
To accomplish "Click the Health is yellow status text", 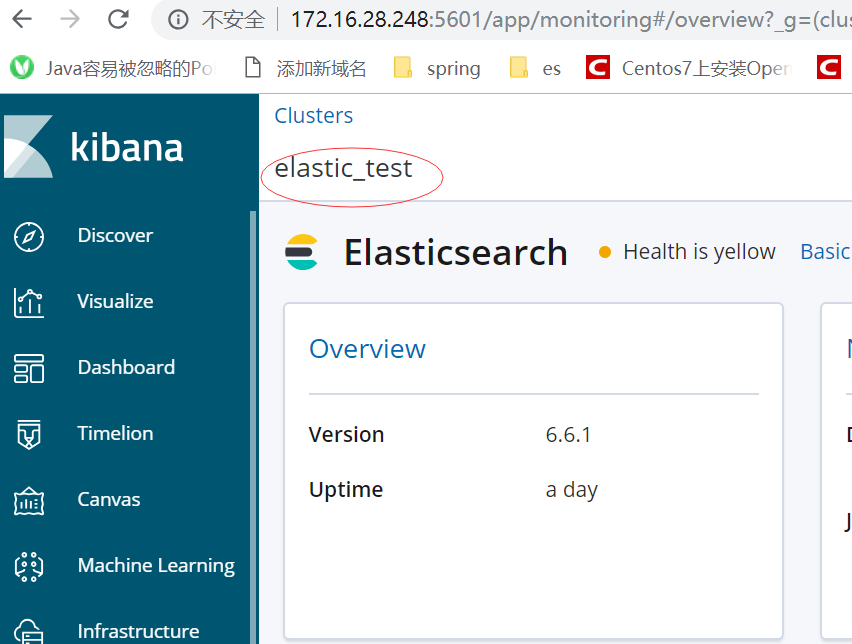I will (x=699, y=252).
